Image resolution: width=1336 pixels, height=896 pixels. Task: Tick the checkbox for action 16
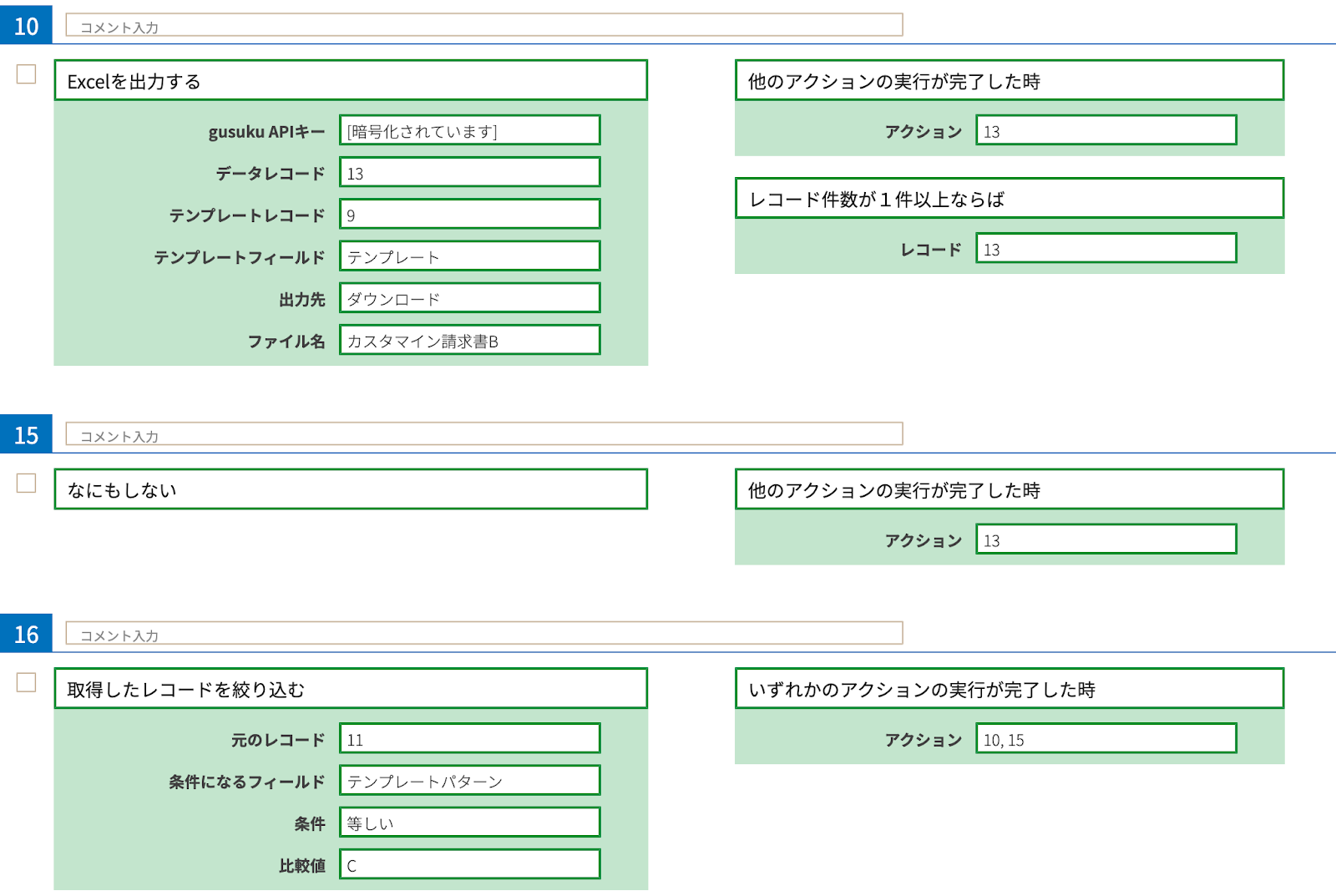pyautogui.click(x=27, y=682)
